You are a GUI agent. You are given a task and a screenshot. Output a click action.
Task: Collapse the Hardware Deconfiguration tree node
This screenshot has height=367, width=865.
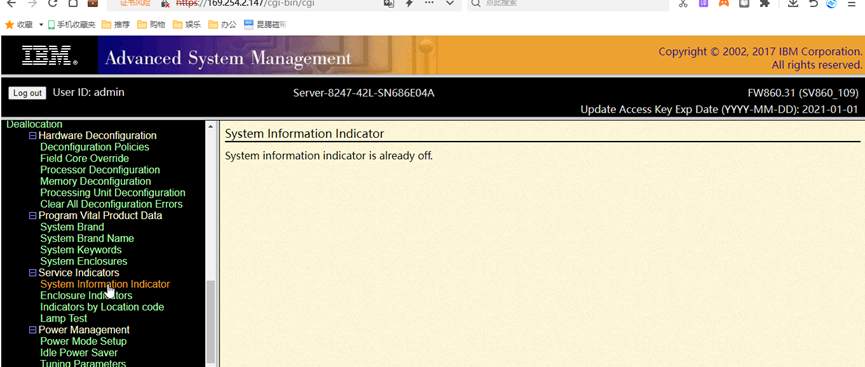[33, 136]
